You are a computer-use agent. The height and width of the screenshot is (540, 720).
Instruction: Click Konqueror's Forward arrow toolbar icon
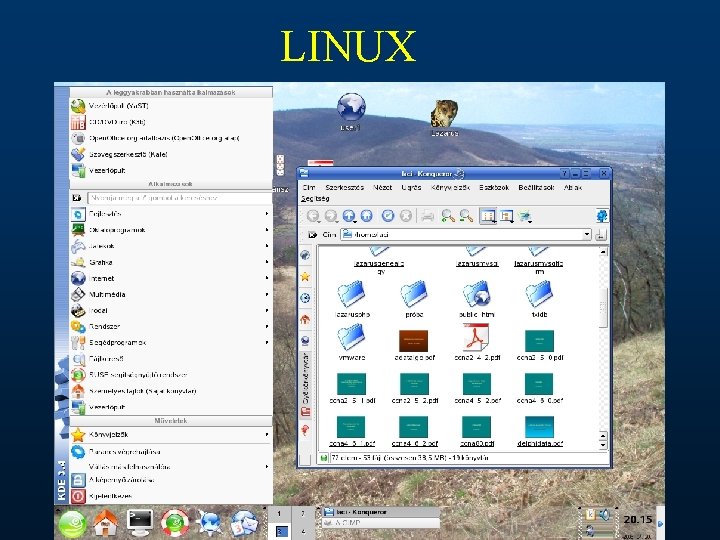coord(331,216)
